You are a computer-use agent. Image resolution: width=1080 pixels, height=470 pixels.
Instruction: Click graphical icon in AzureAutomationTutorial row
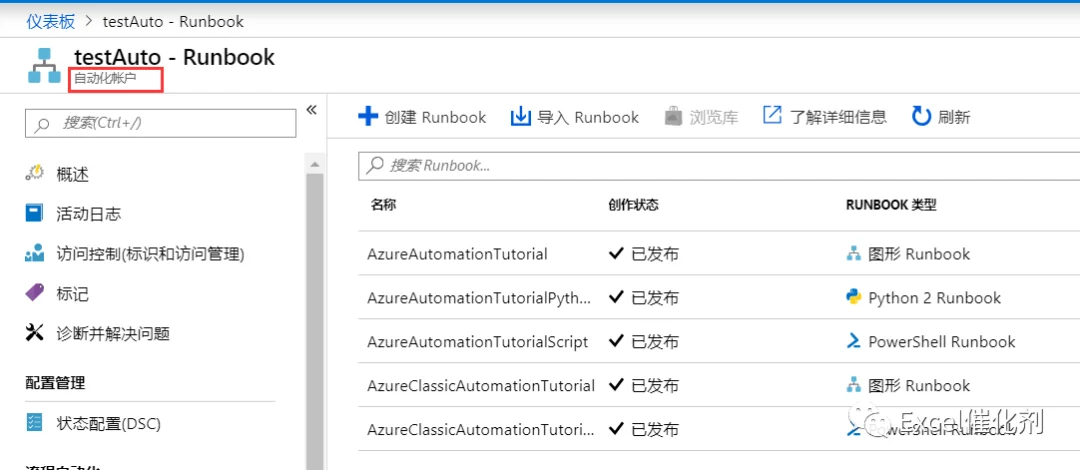coord(853,254)
